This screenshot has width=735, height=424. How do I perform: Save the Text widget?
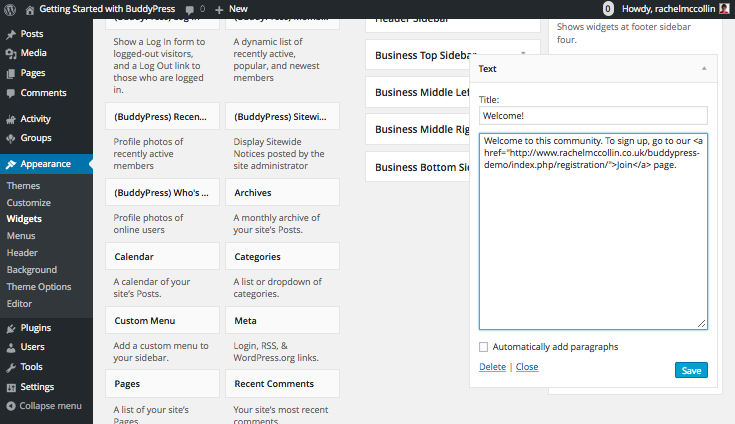tap(691, 370)
